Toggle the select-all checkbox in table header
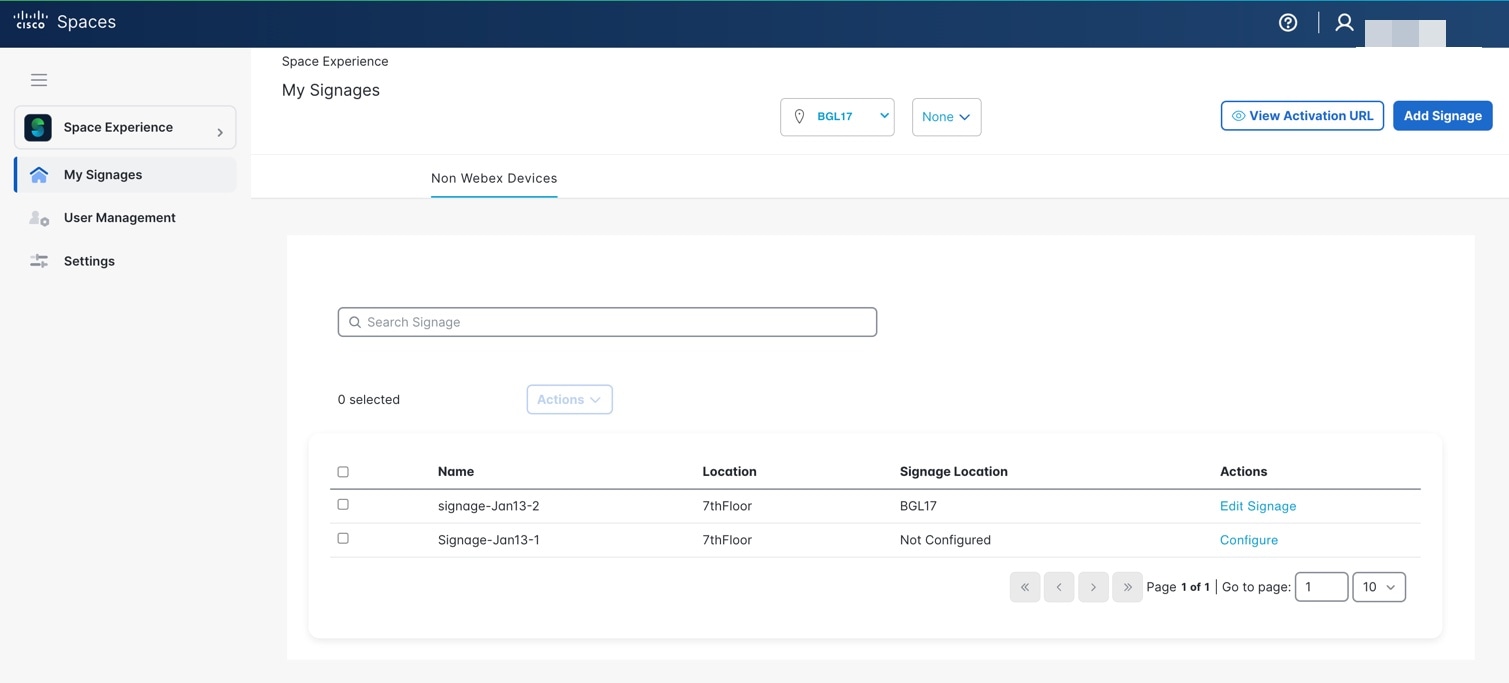This screenshot has width=1509, height=683. [x=343, y=472]
